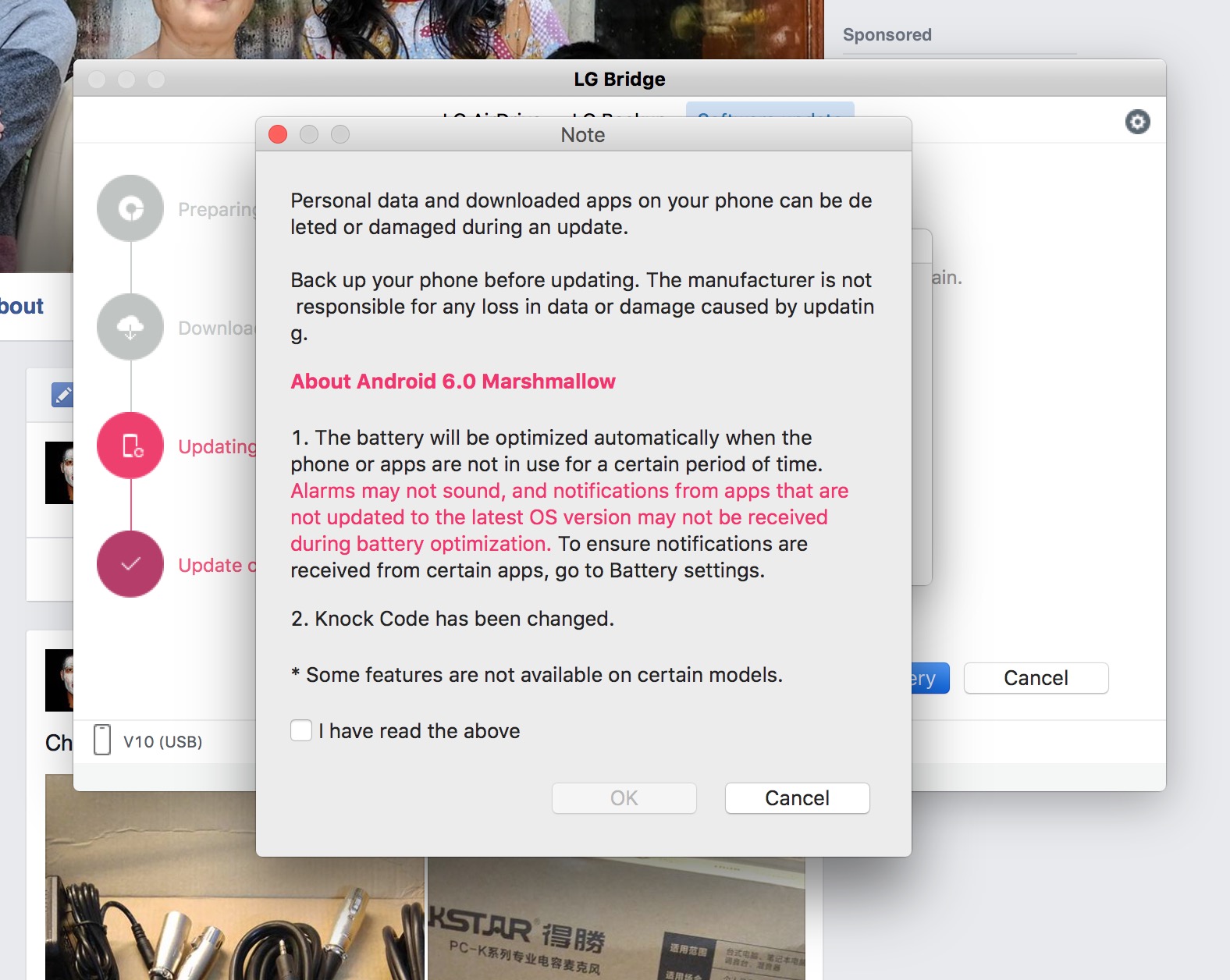
Task: Check the 'I have read the above' checkbox
Action: click(x=301, y=730)
